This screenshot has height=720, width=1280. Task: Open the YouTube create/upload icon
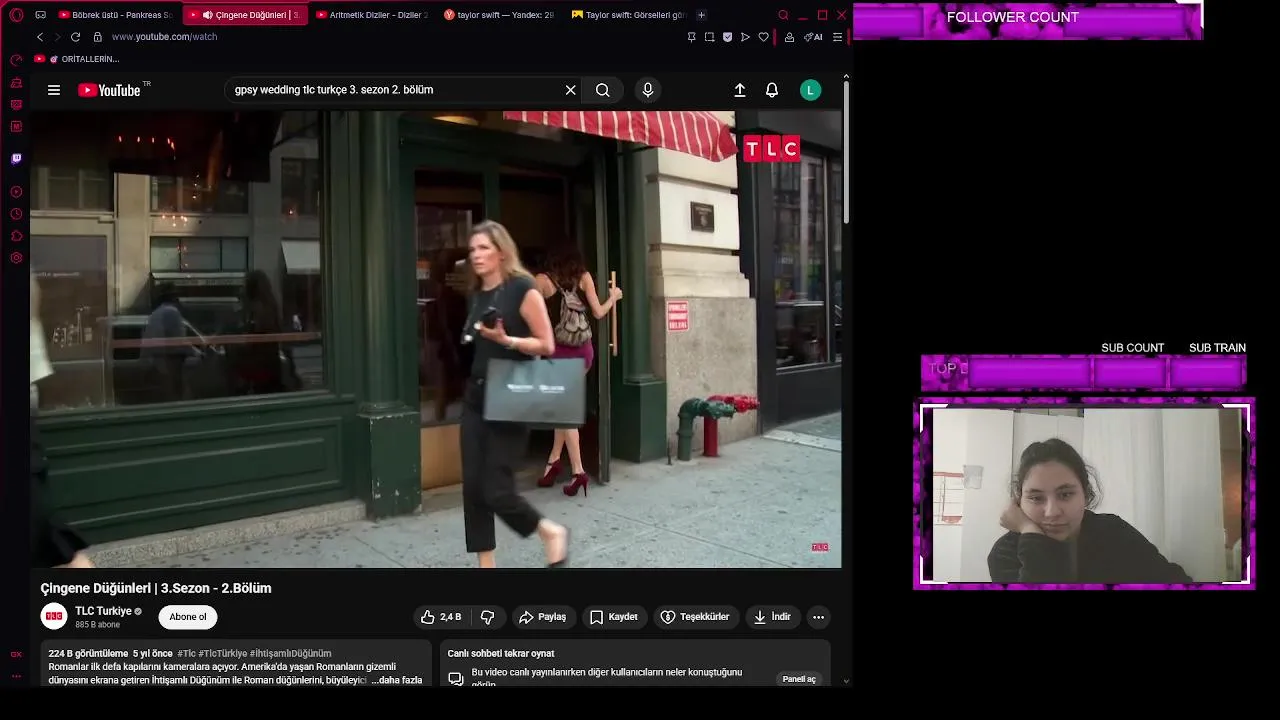click(x=740, y=90)
